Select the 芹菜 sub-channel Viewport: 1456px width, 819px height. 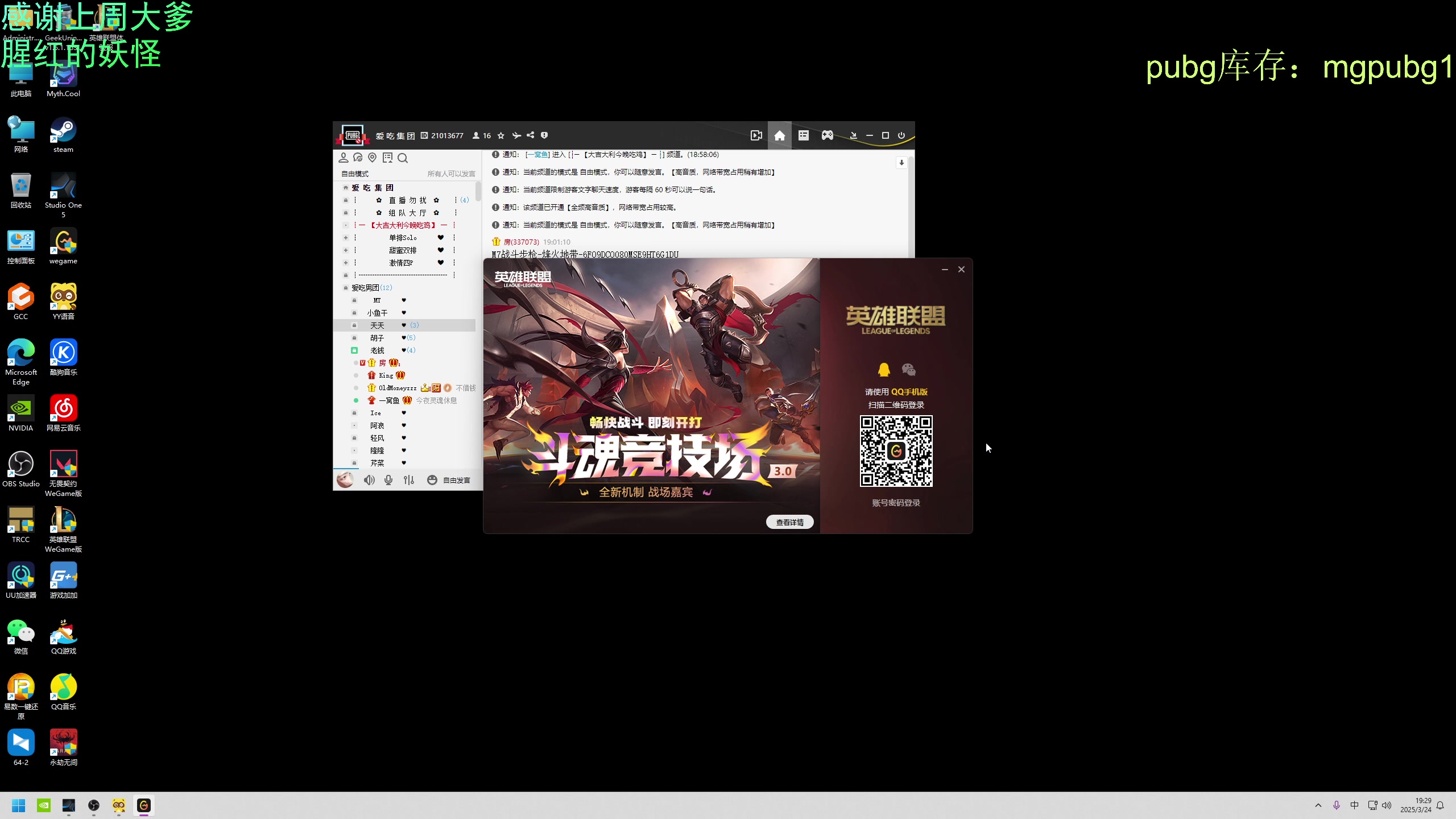pyautogui.click(x=377, y=463)
